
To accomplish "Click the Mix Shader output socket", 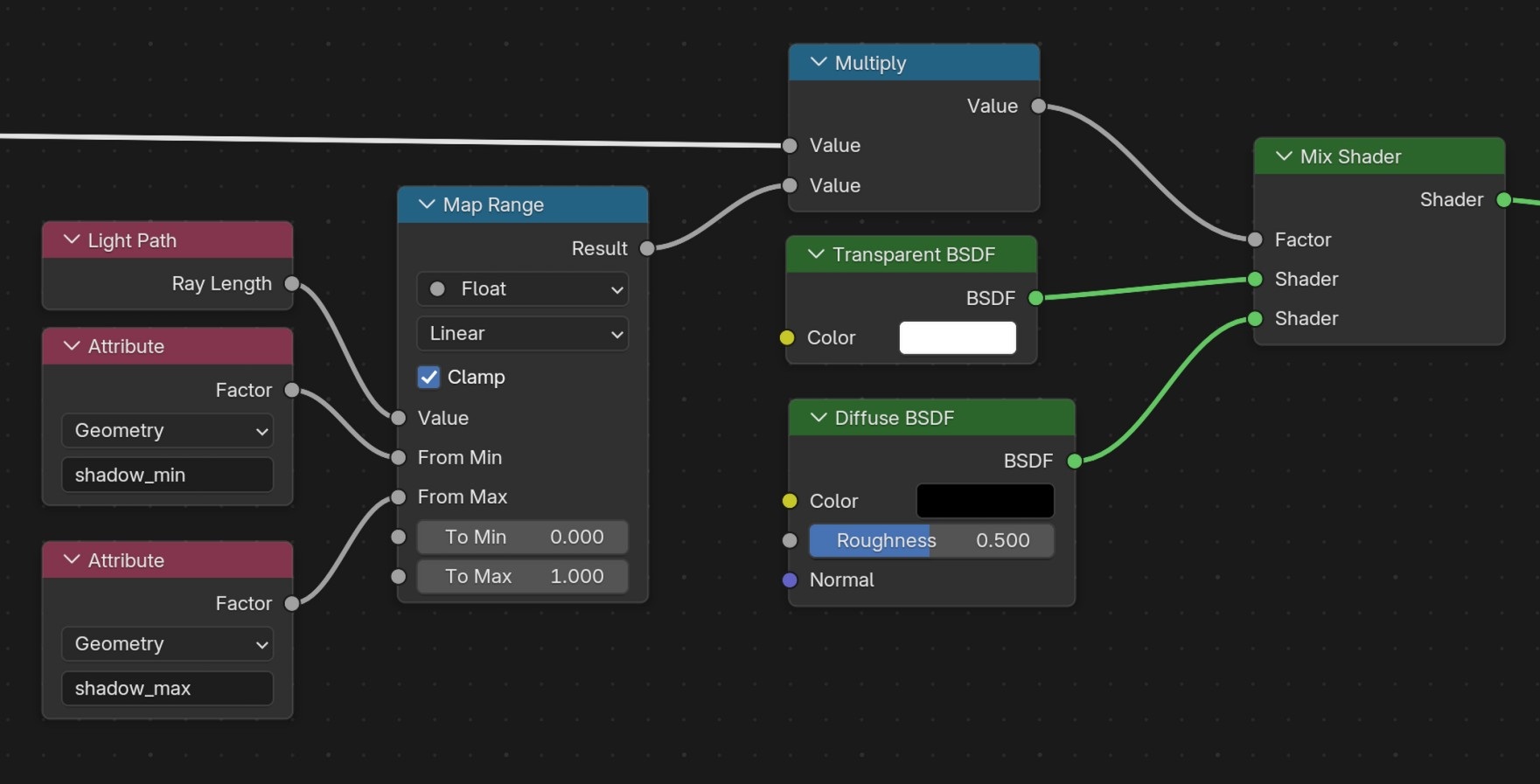I will pyautogui.click(x=1503, y=199).
